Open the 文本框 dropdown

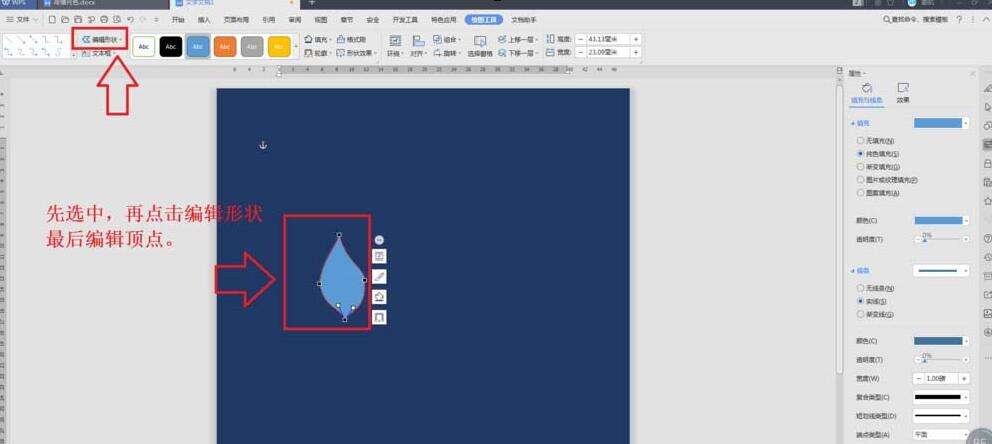pyautogui.click(x=100, y=54)
